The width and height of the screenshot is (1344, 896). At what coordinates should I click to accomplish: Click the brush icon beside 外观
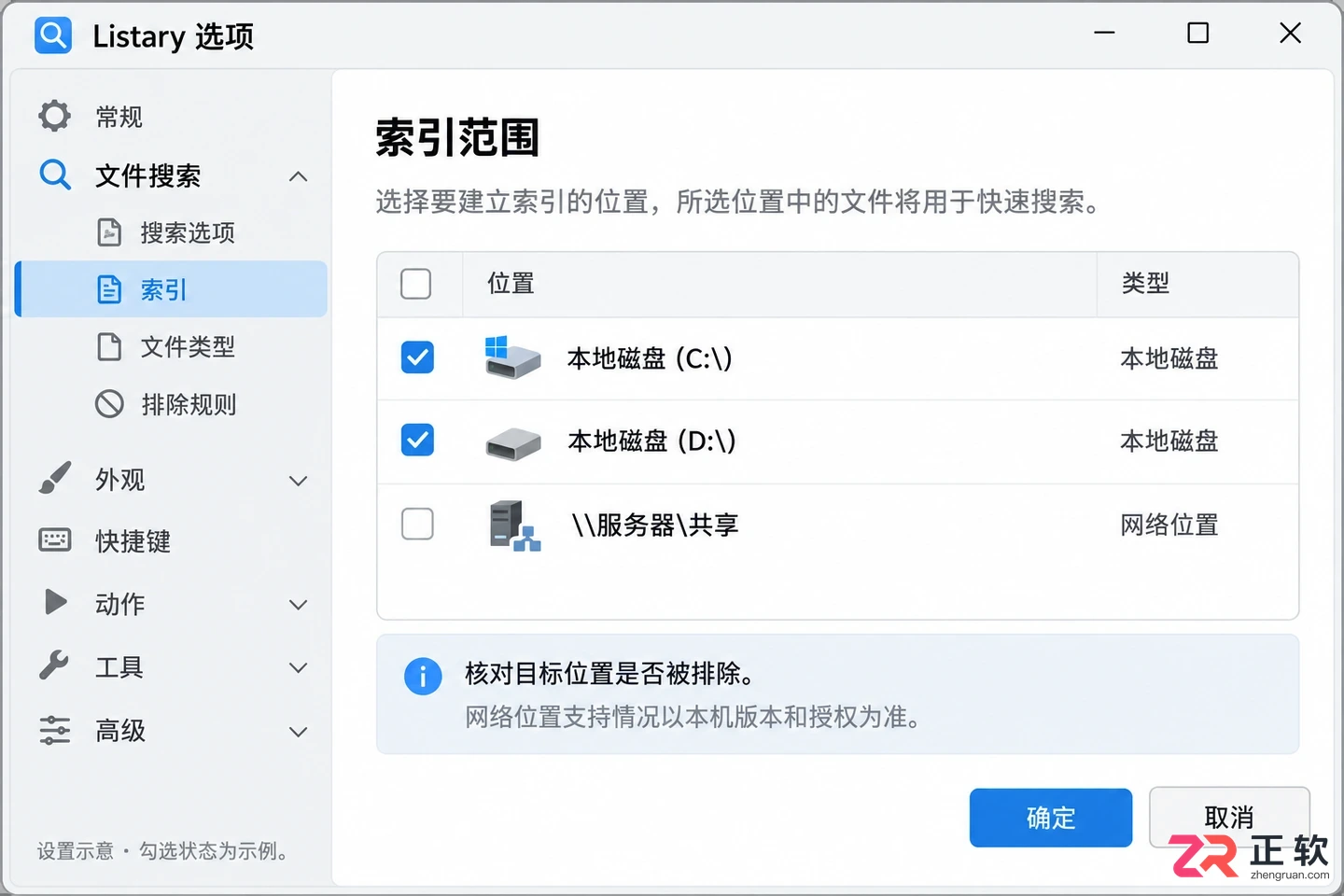pos(54,478)
